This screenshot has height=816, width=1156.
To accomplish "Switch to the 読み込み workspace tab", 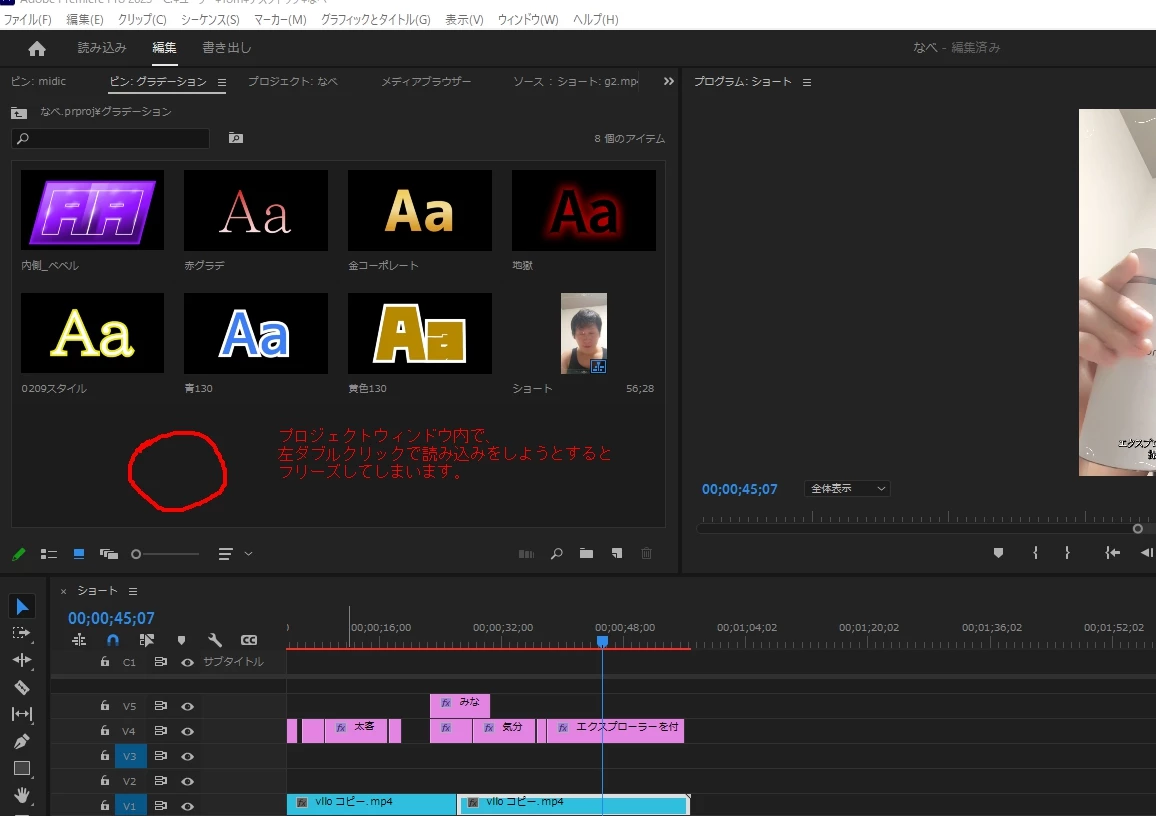I will (102, 48).
